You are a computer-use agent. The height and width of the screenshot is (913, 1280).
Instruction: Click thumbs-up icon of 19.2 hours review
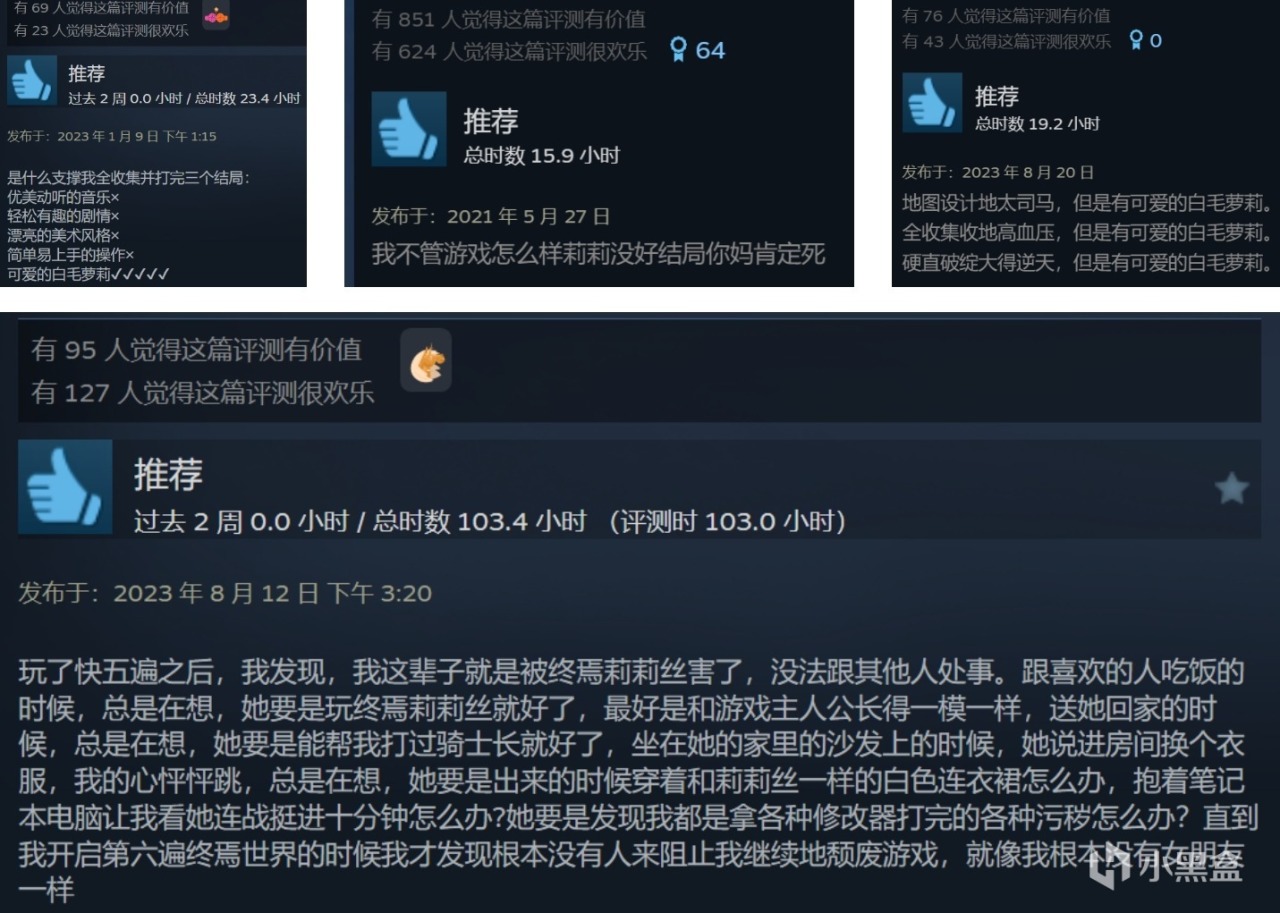click(x=932, y=102)
